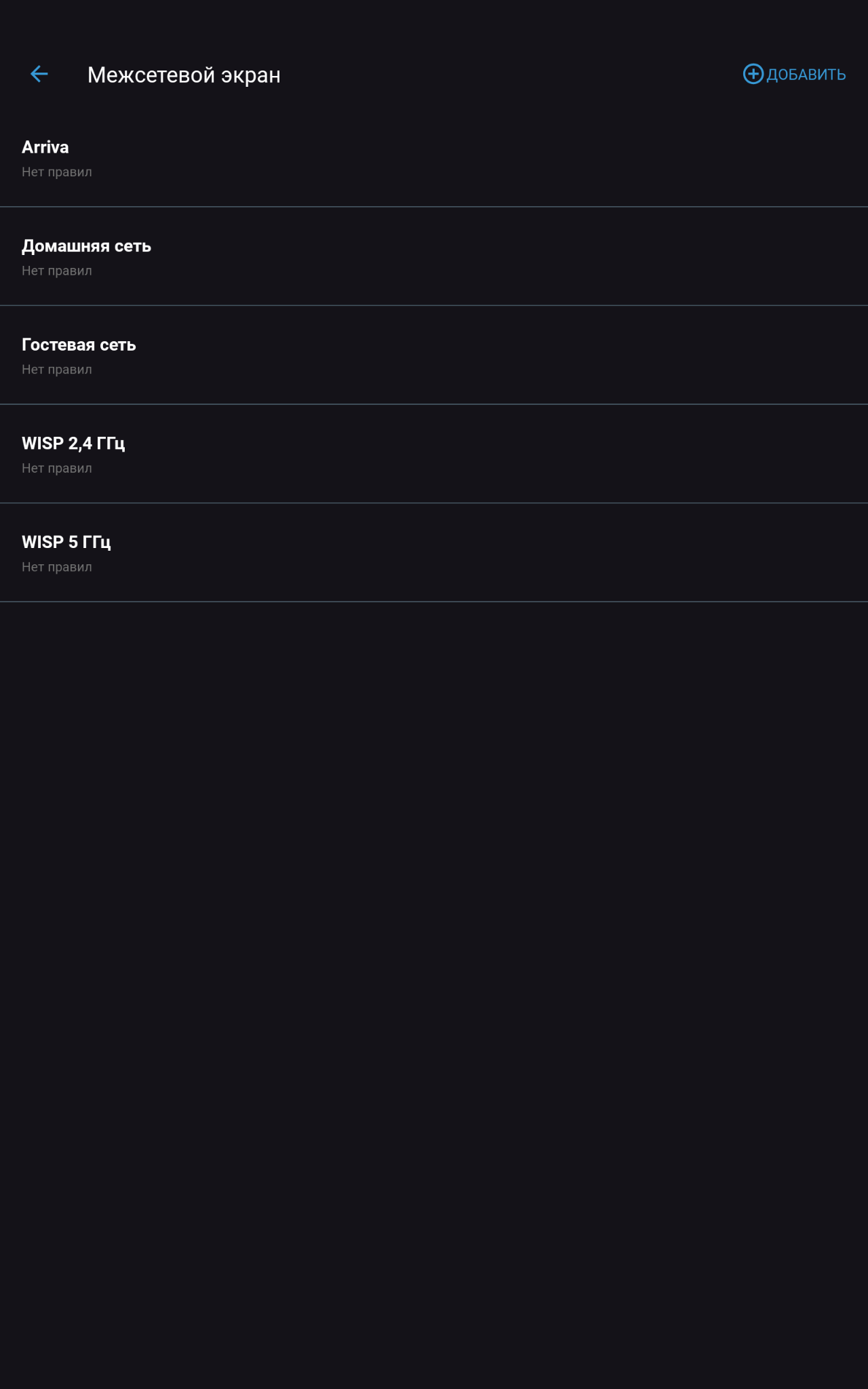Image resolution: width=868 pixels, height=1389 pixels.
Task: Click "Нет правил" under Arriva
Action: tap(57, 172)
